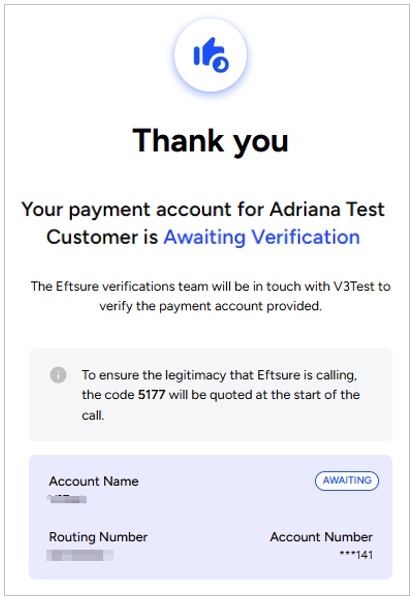This screenshot has height=597, width=413.
Task: Click the Eftsure verifications team sentence
Action: pyautogui.click(x=210, y=296)
